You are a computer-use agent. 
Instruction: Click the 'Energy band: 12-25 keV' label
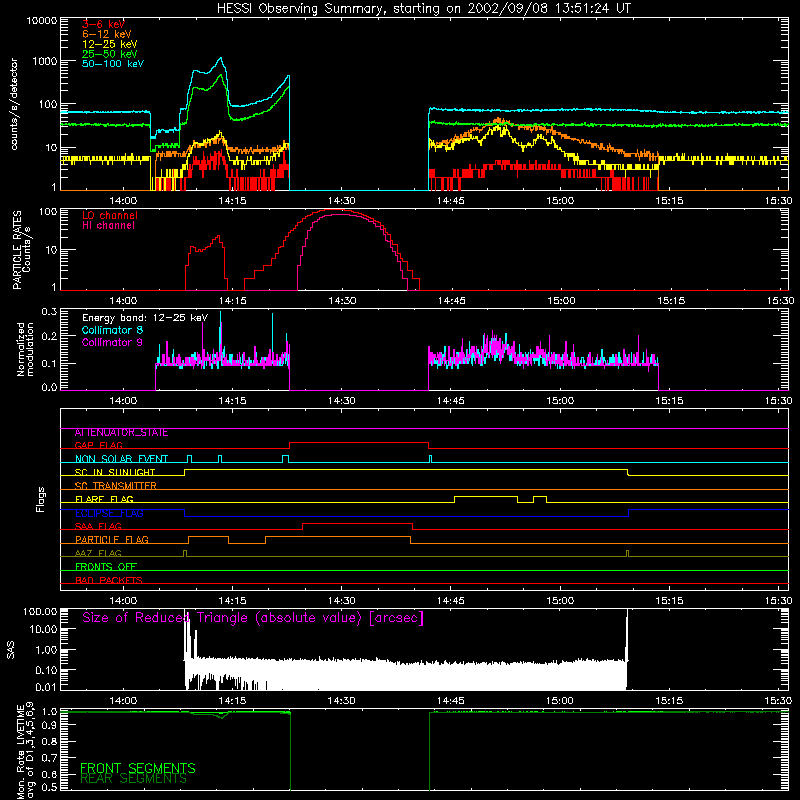(x=145, y=318)
